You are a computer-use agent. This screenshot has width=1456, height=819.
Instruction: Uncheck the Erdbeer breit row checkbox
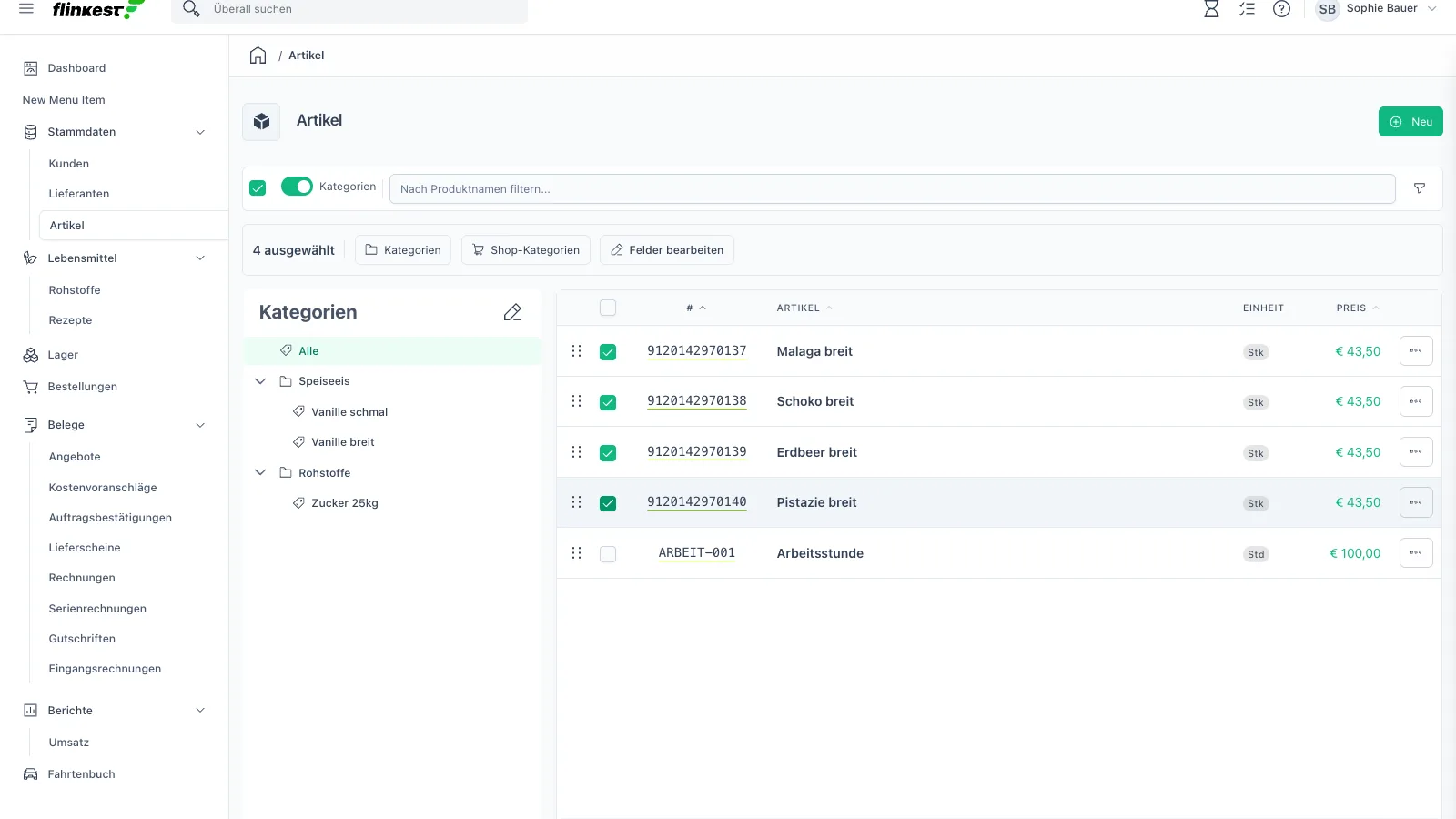pyautogui.click(x=608, y=453)
